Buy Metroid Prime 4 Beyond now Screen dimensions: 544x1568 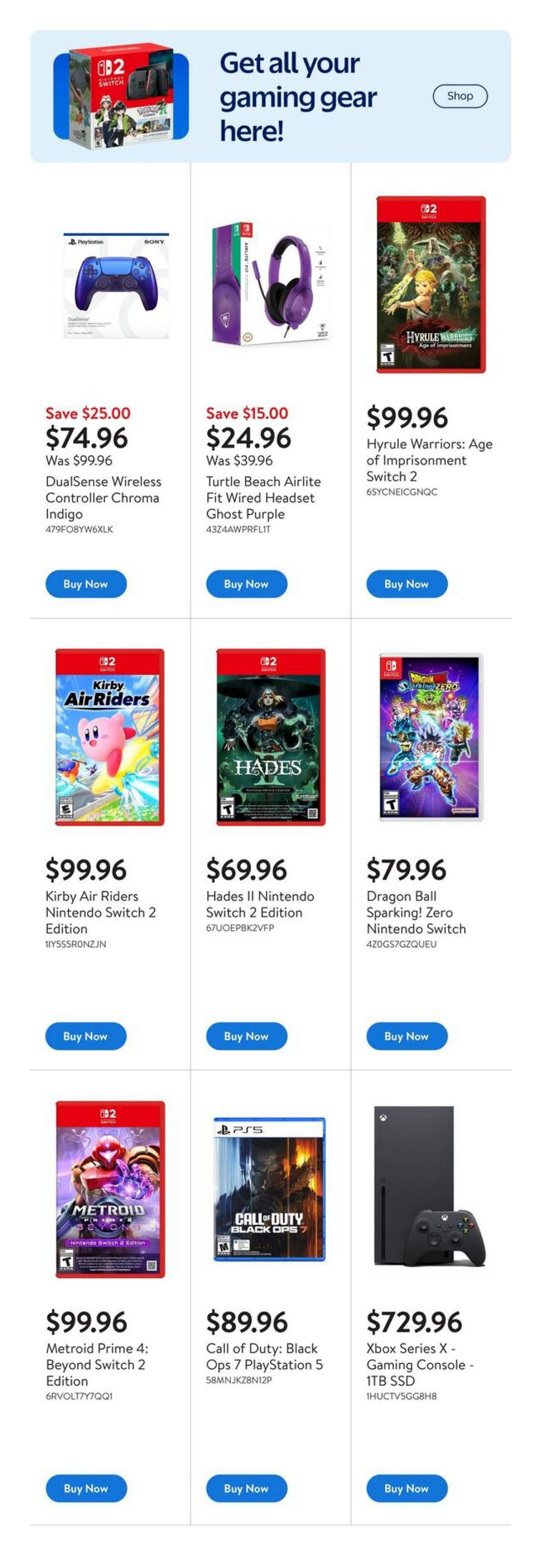86,1488
